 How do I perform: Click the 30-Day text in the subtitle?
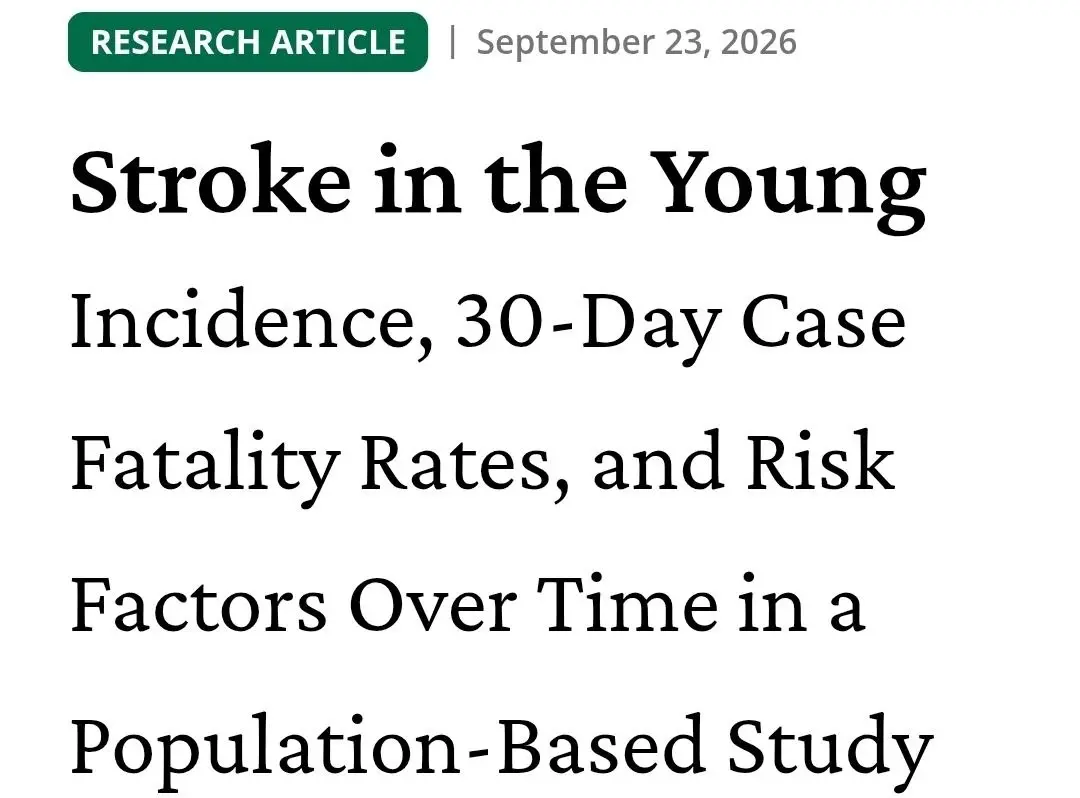pyautogui.click(x=589, y=326)
